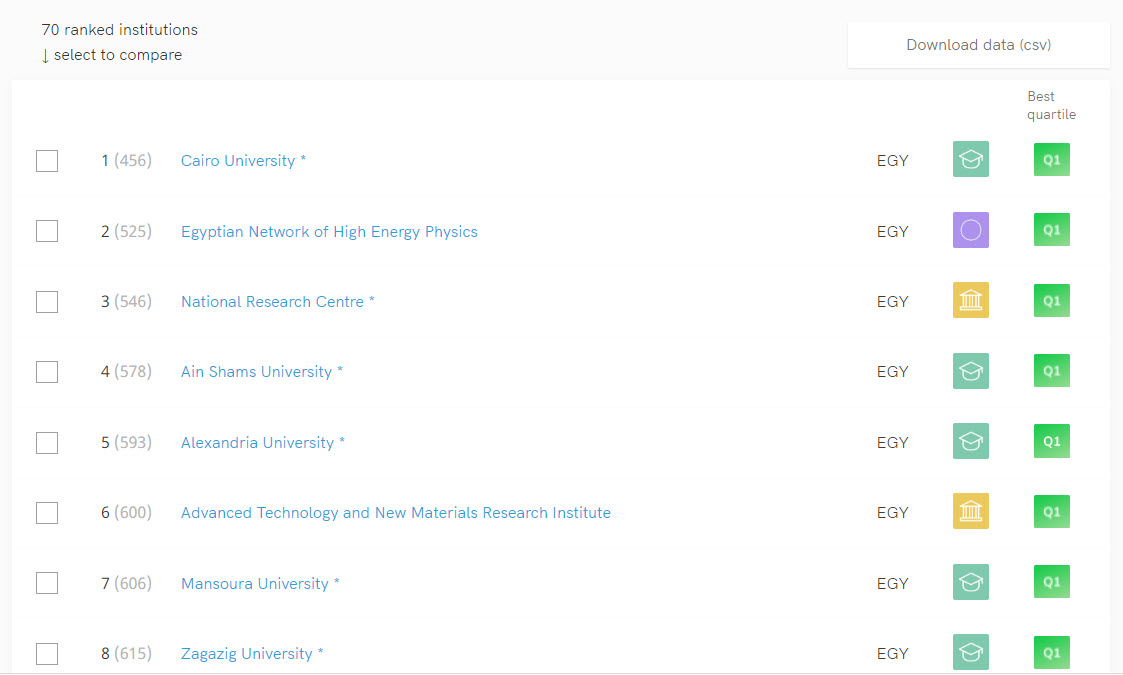Click the Q1 quartile badge for Alexandria University
The height and width of the screenshot is (675, 1123).
tap(1051, 441)
